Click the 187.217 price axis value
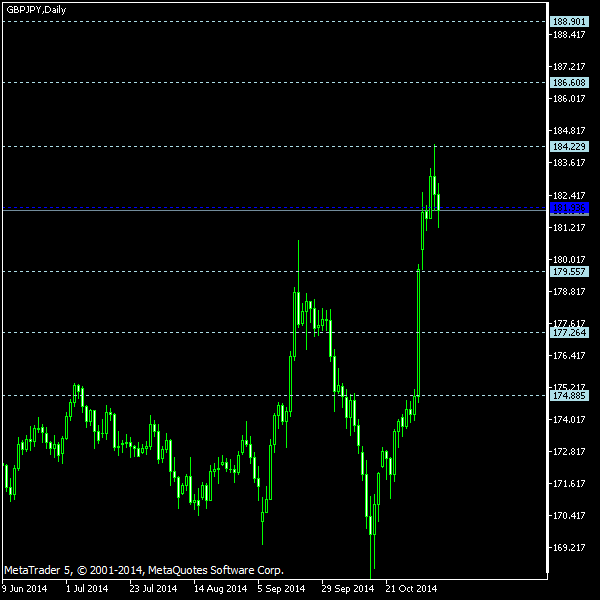This screenshot has height=600, width=600. (x=569, y=67)
